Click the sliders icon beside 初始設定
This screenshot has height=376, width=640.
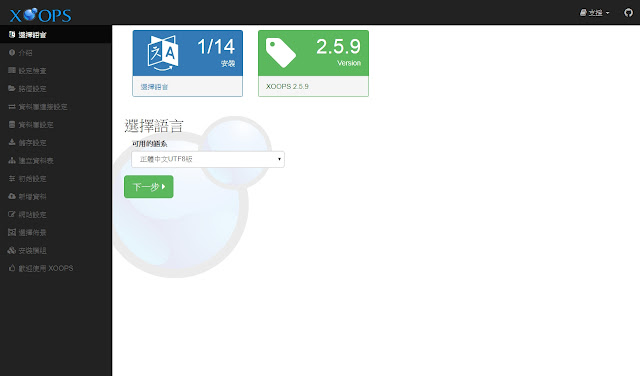tap(12, 178)
